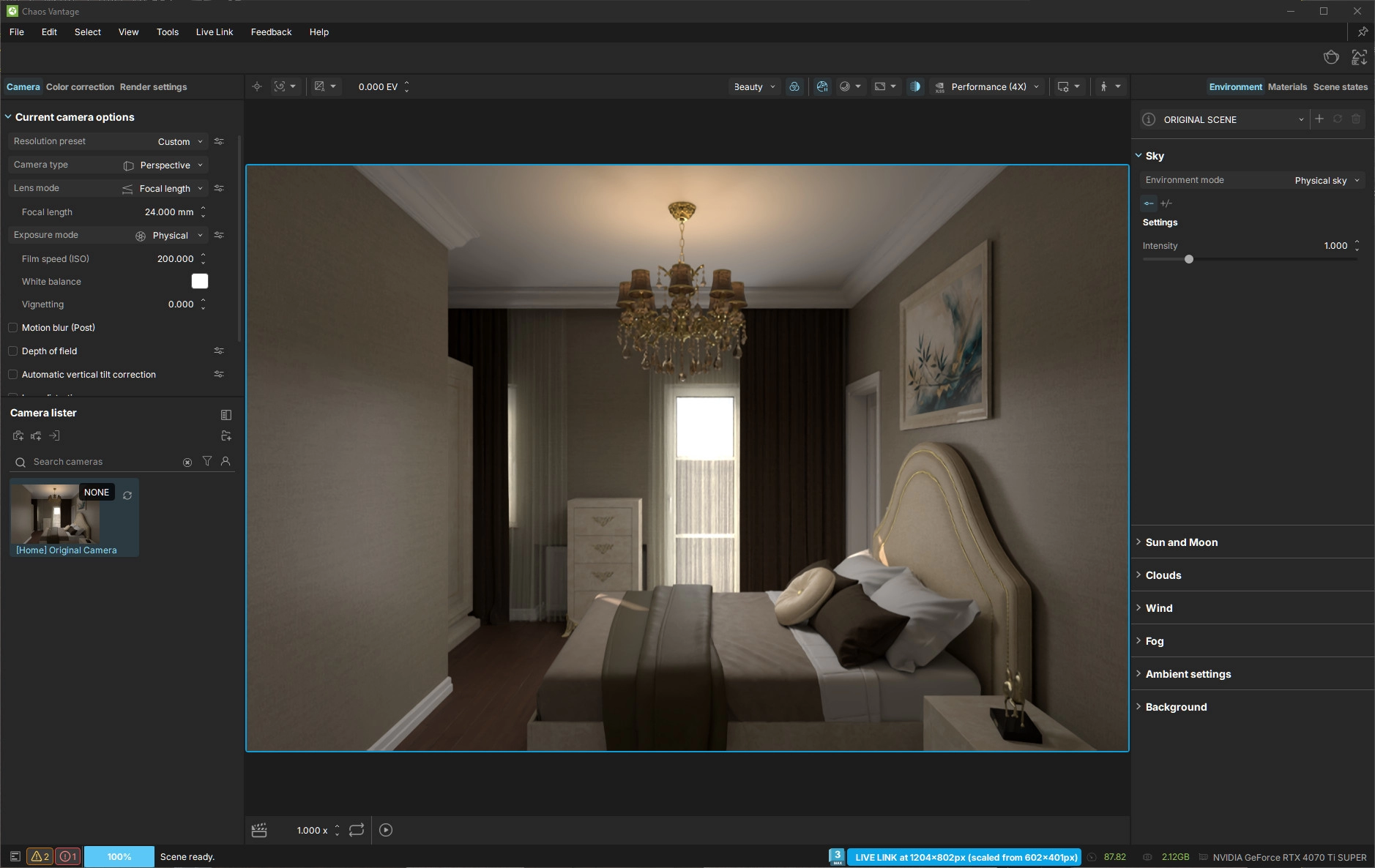Click the import cameras arrow icon
This screenshot has height=868, width=1375.
coord(54,435)
